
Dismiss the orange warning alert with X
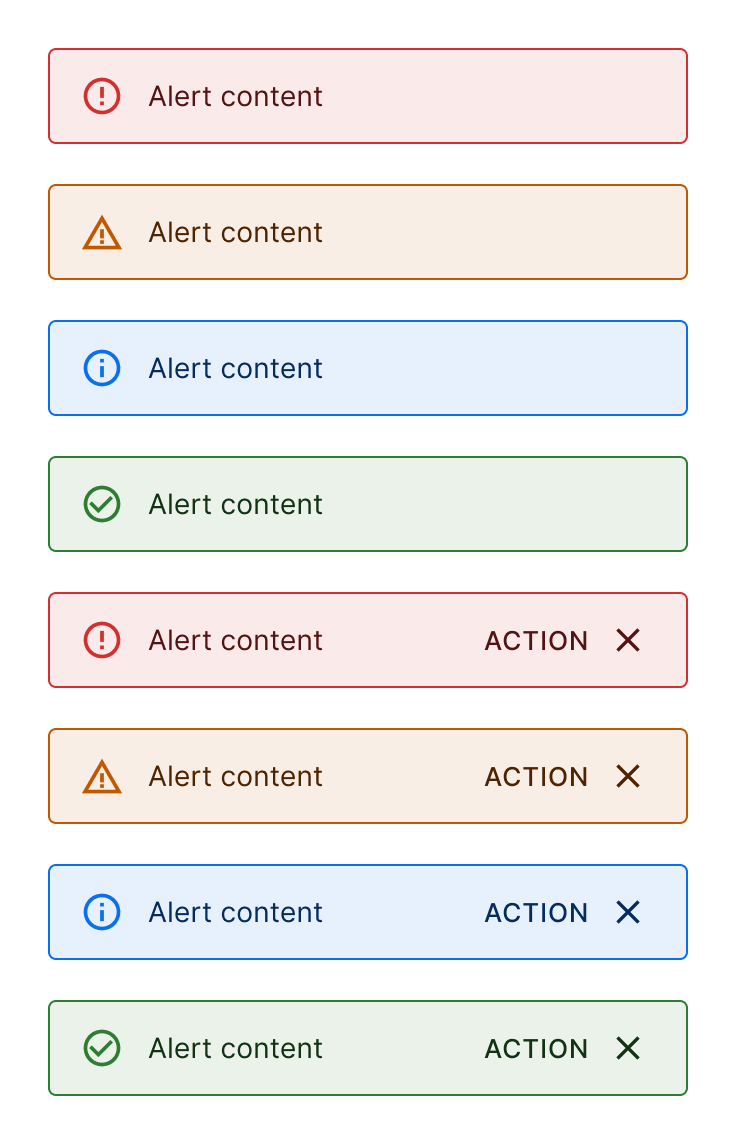[x=628, y=776]
